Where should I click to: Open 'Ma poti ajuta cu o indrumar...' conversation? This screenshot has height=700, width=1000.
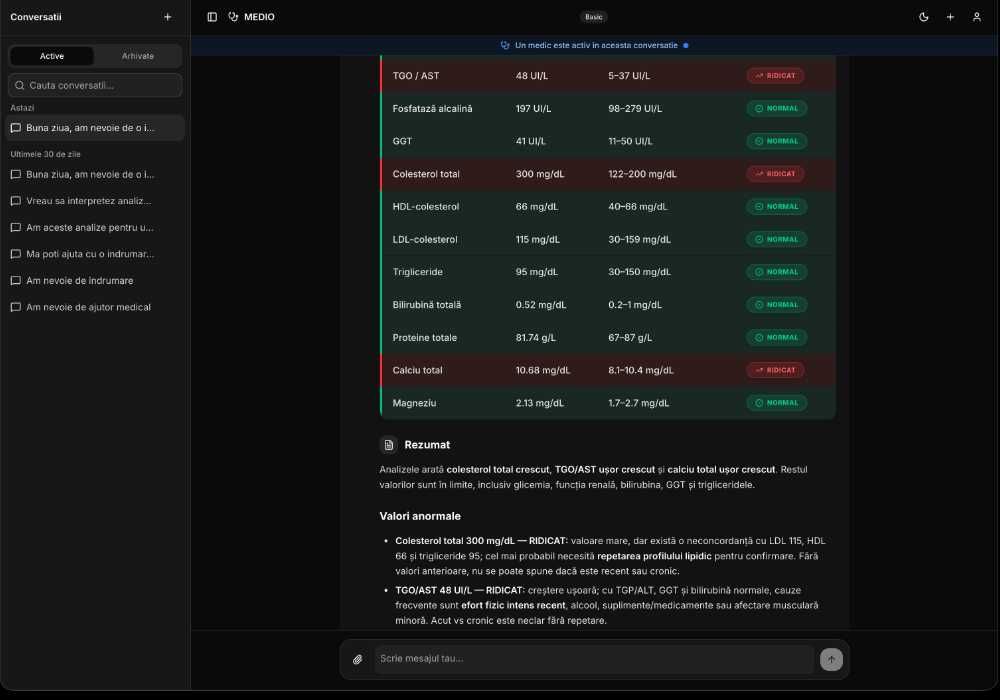point(94,254)
